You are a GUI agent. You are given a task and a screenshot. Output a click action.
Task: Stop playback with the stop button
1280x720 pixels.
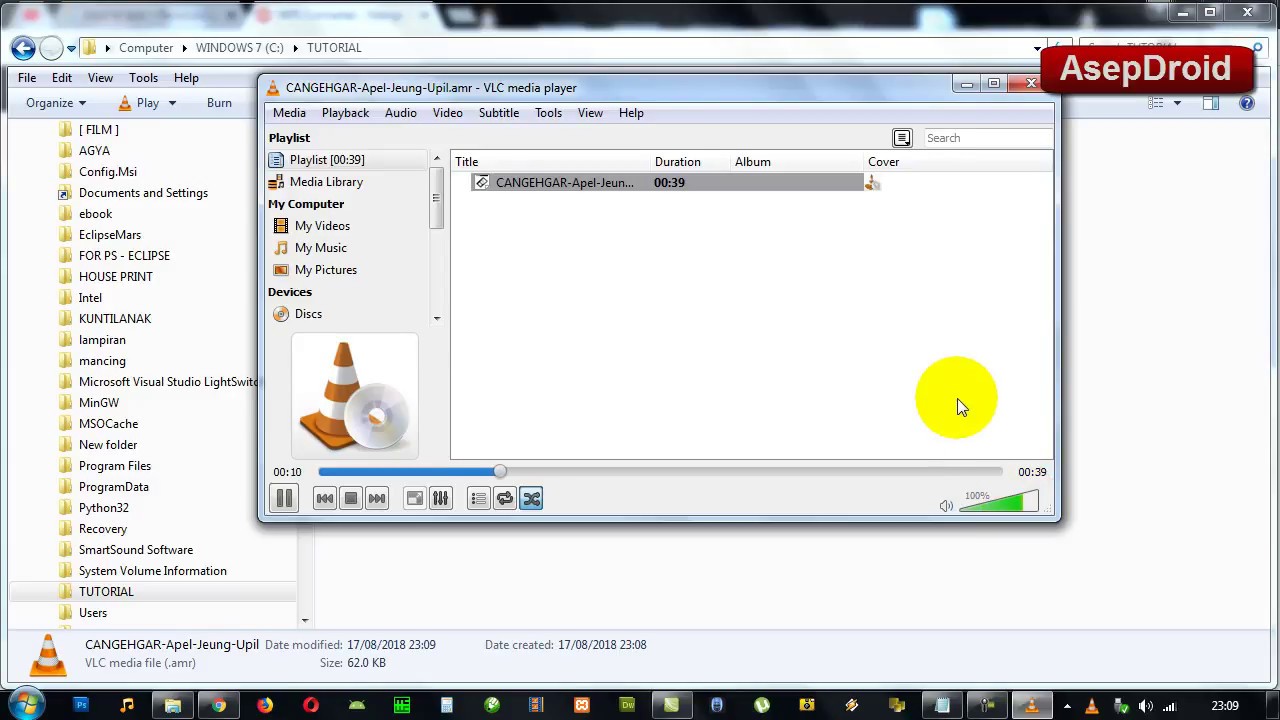click(350, 498)
